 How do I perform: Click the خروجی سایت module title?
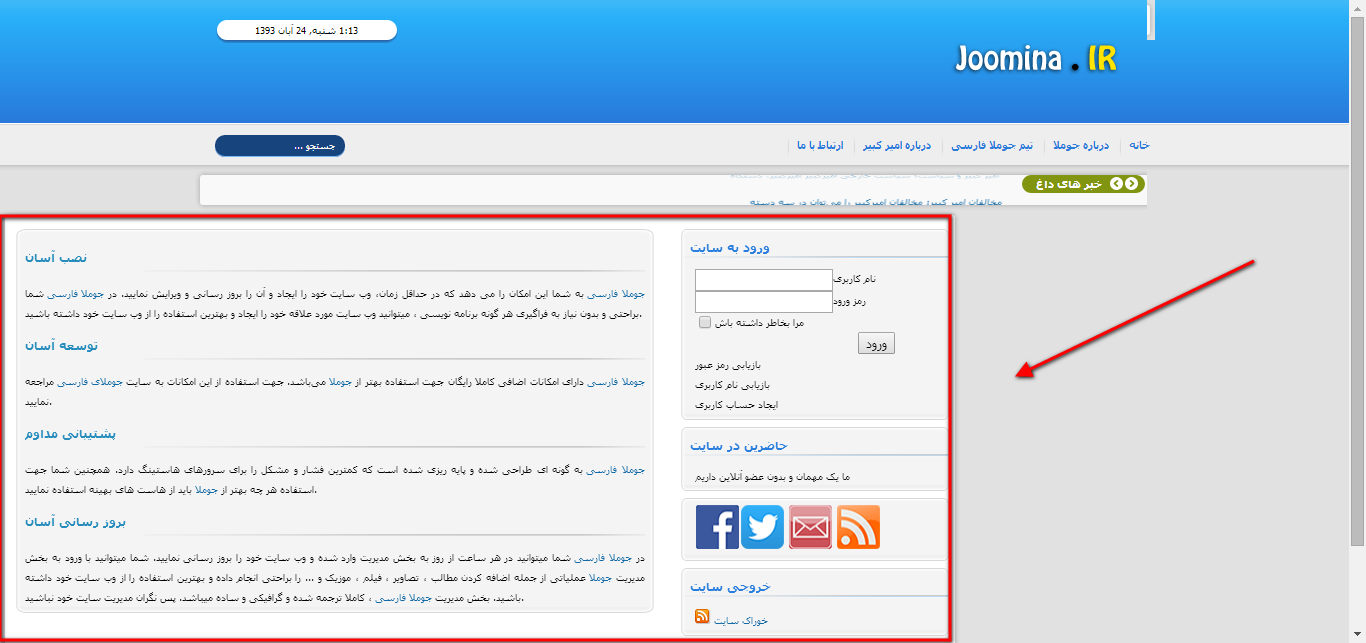click(x=731, y=586)
